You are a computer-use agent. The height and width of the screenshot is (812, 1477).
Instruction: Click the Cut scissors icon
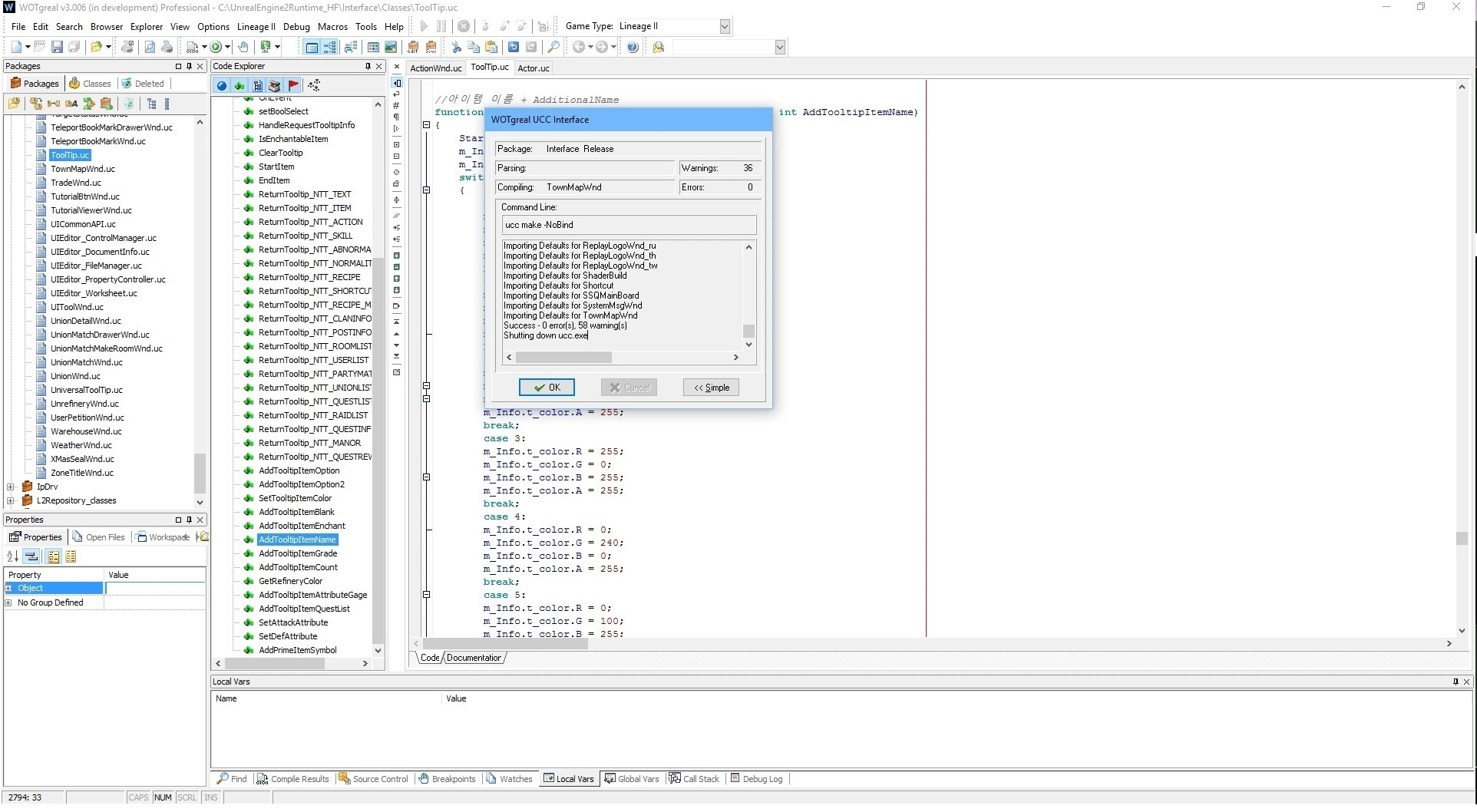tap(457, 48)
